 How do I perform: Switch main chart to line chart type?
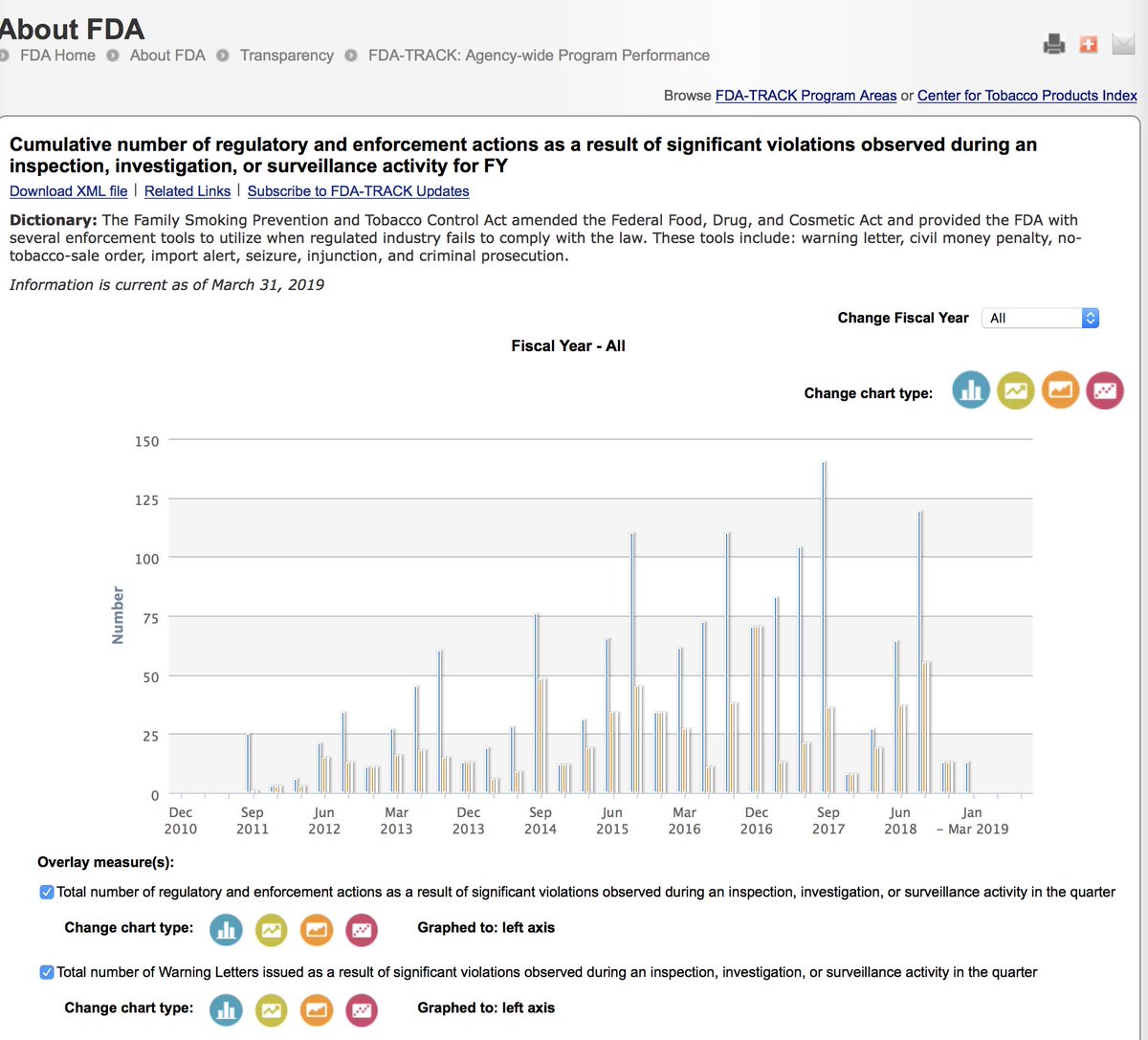[1016, 390]
